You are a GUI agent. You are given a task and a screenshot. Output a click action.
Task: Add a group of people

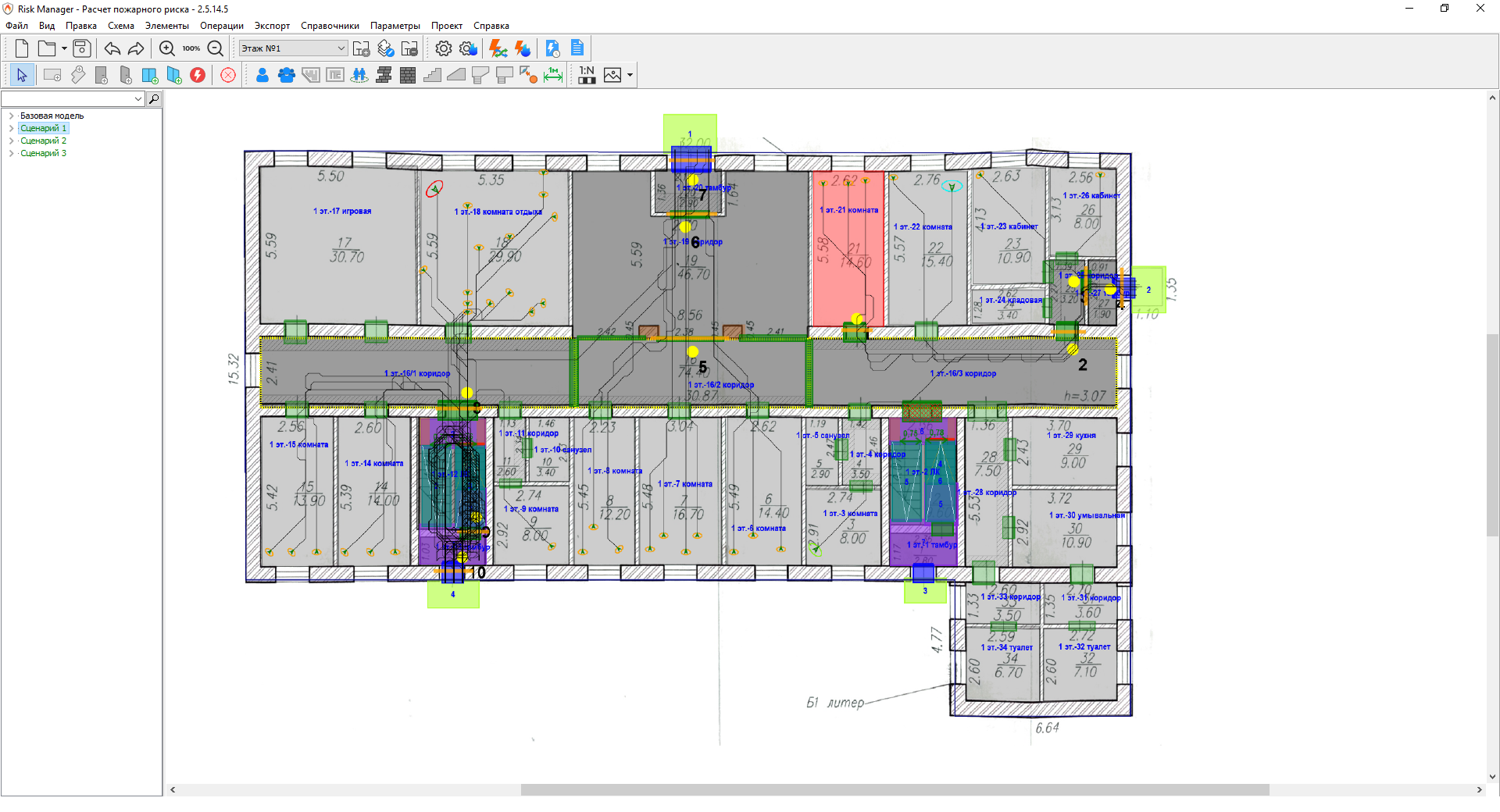click(287, 75)
